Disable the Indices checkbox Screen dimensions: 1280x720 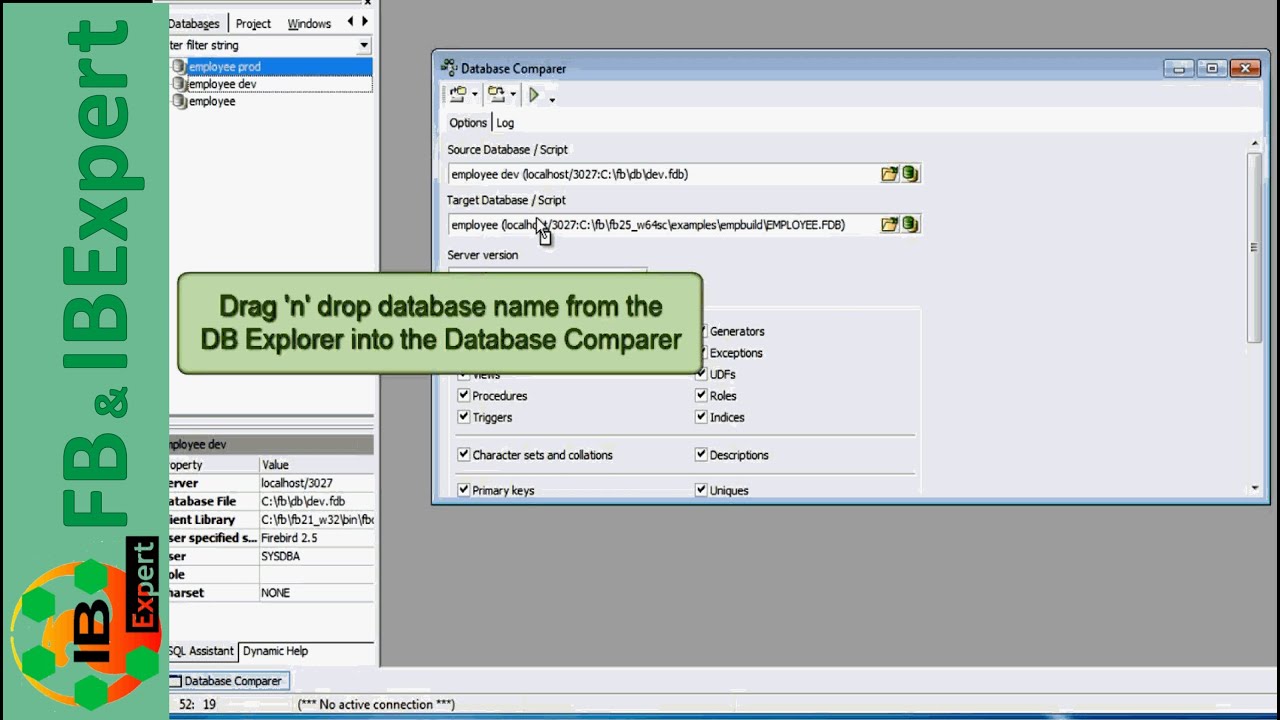(702, 417)
